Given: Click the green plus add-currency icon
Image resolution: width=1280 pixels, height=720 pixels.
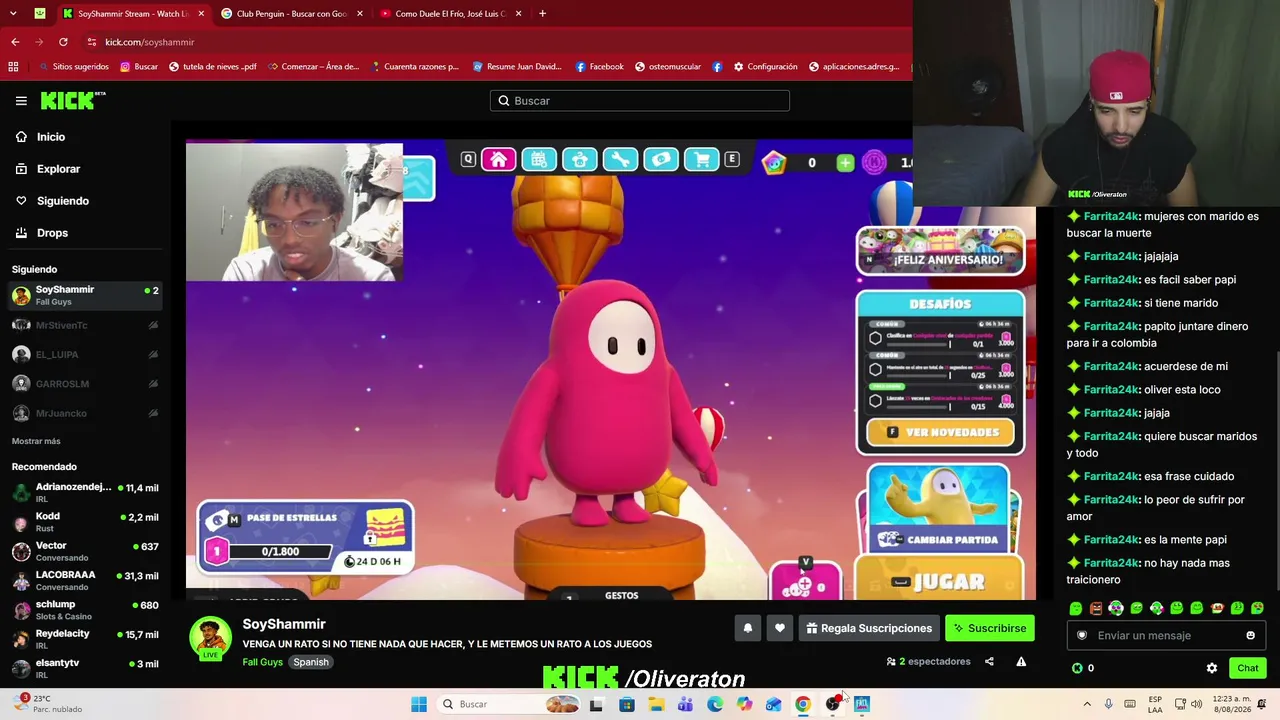Looking at the screenshot, I should point(845,162).
